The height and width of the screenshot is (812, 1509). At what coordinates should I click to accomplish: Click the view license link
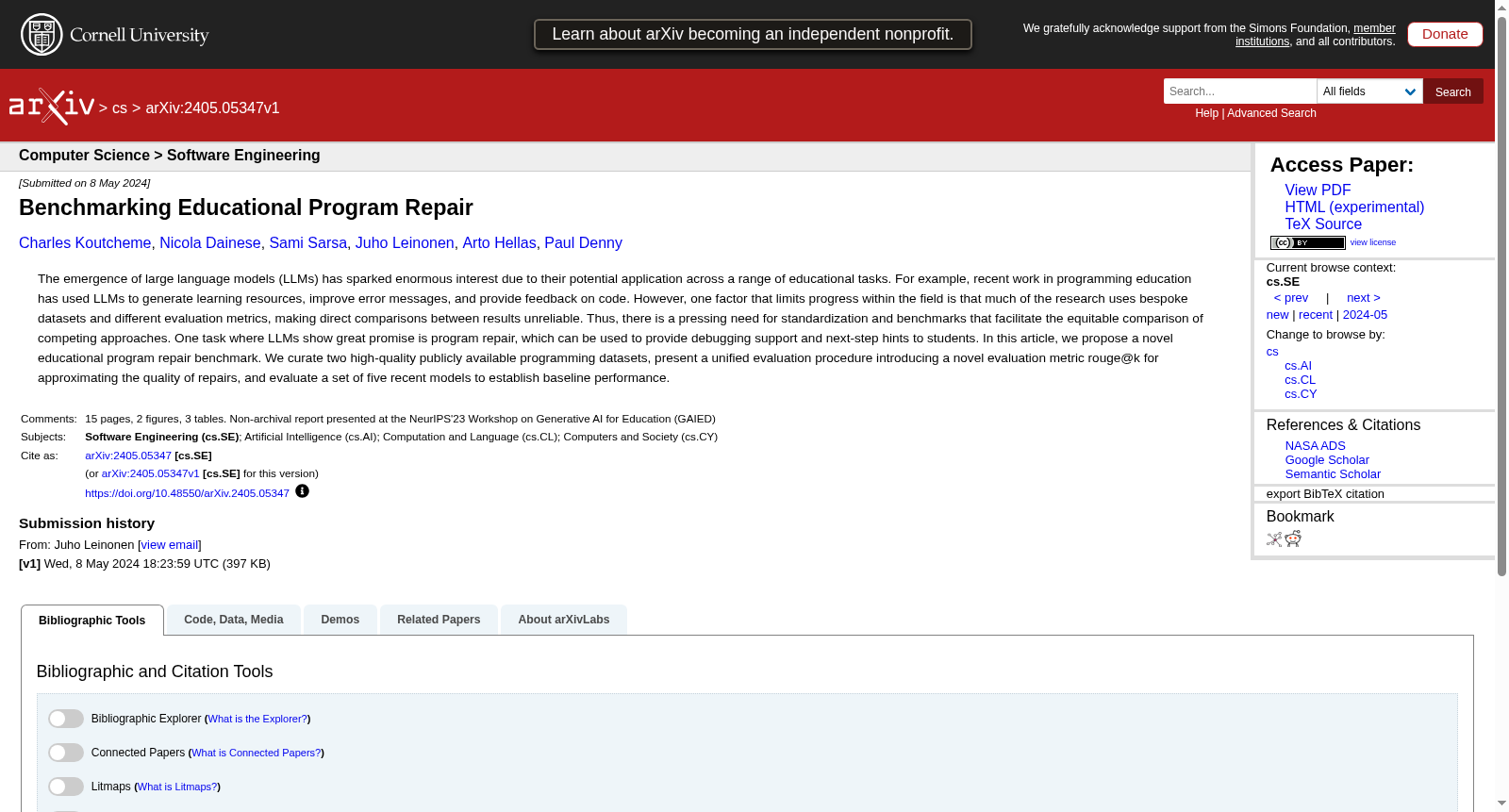click(1372, 242)
